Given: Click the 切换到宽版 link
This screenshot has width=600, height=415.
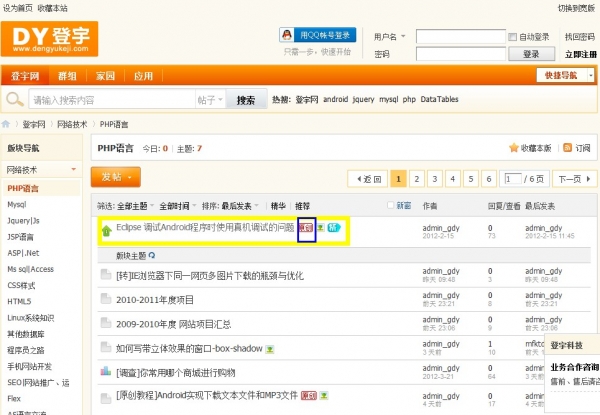Looking at the screenshot, I should pyautogui.click(x=576, y=8).
